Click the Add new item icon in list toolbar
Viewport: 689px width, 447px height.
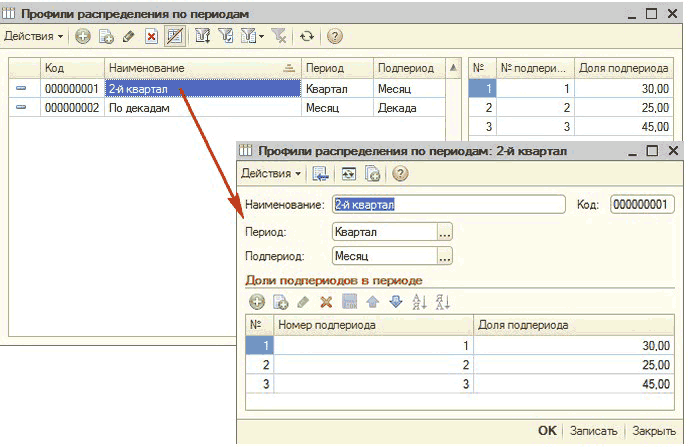[x=82, y=36]
